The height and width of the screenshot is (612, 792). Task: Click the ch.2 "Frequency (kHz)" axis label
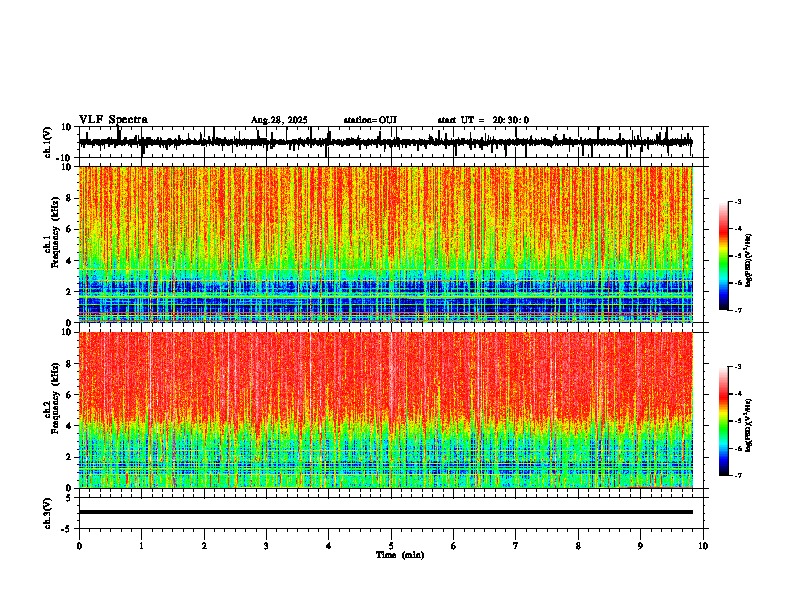(55, 398)
